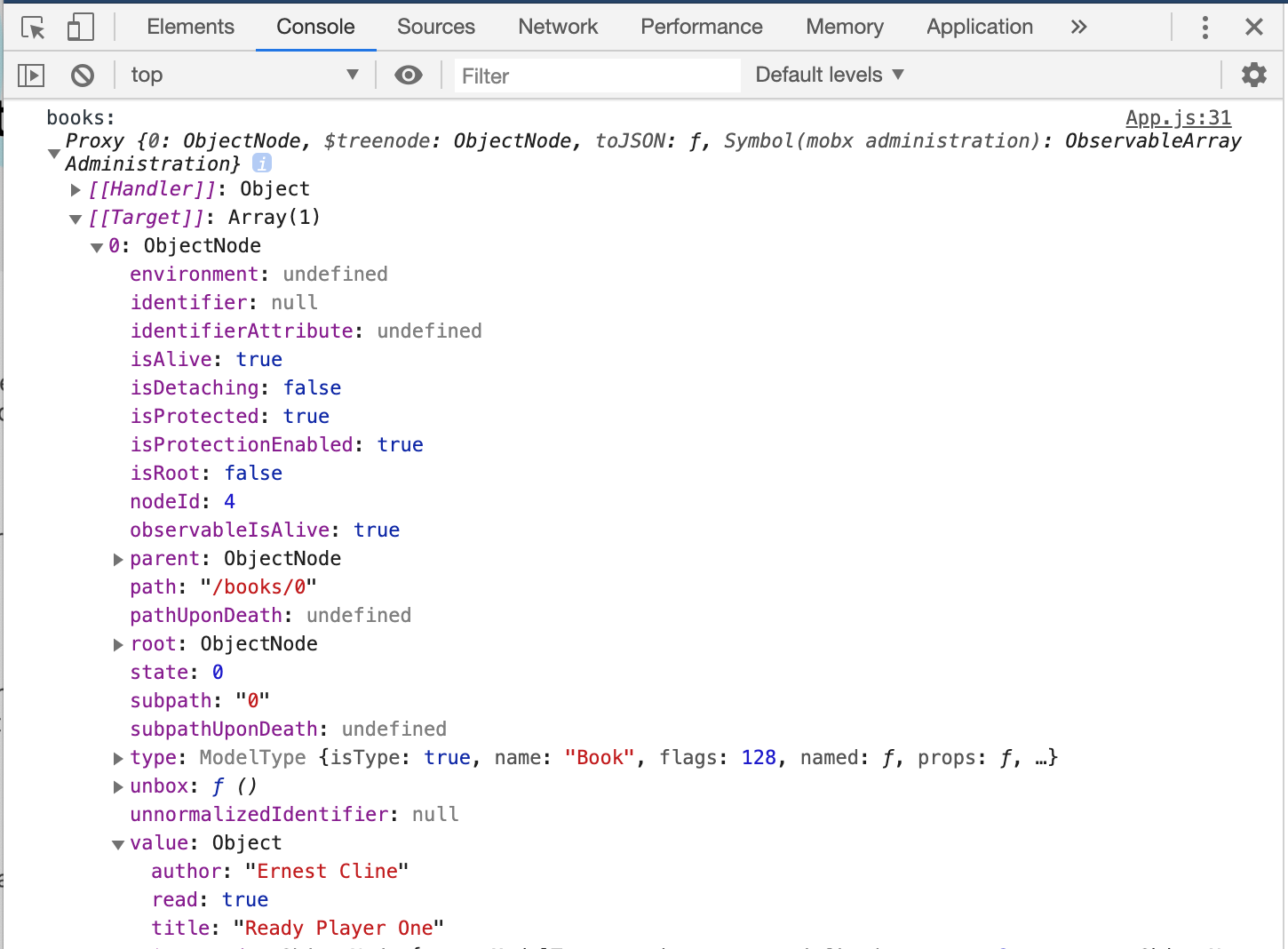This screenshot has height=949, width=1288.
Task: Go to the Network tab
Action: click(x=558, y=27)
